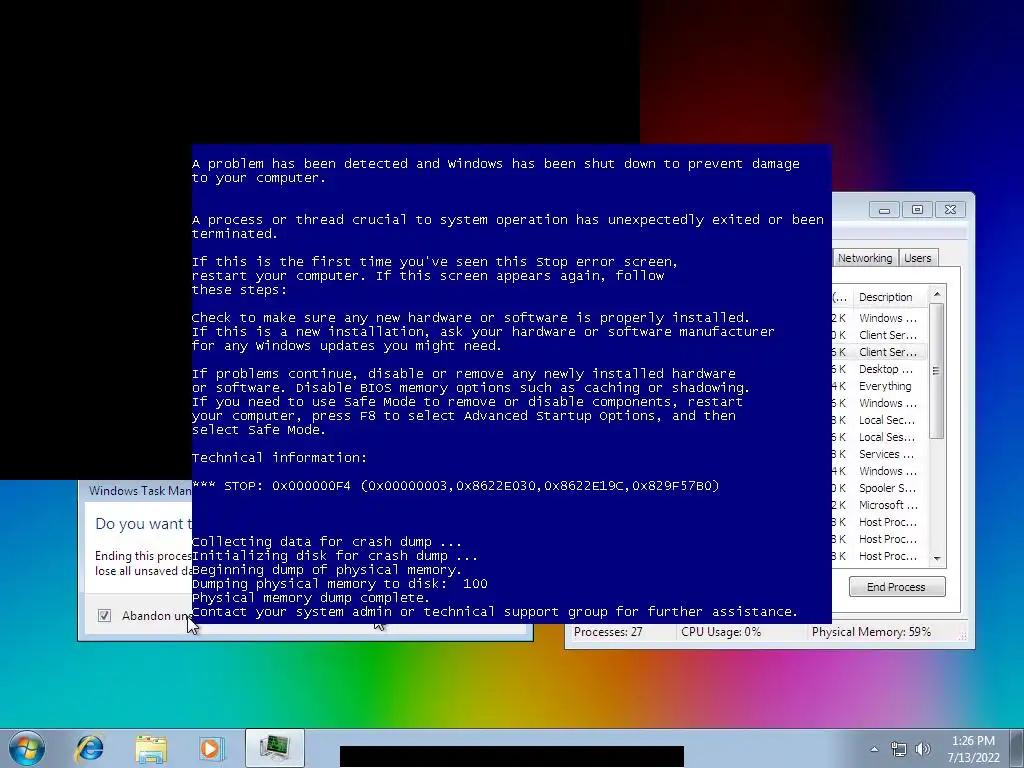Click the Show Desktop strip at taskbar end
1024x768 pixels.
point(1017,749)
